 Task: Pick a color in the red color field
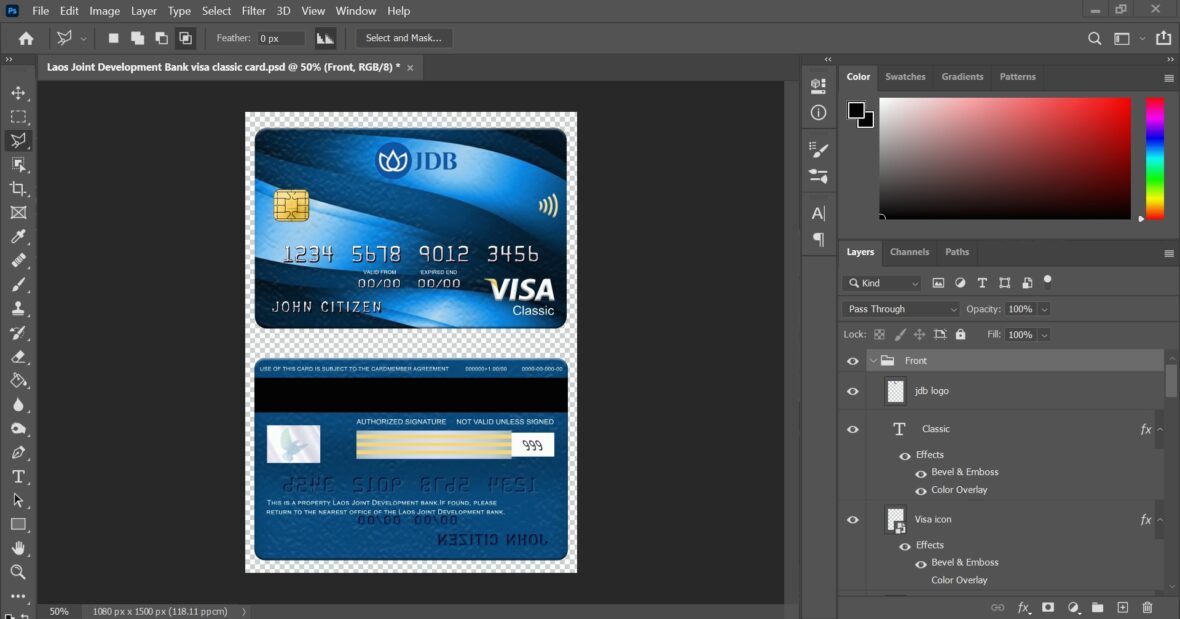point(1005,159)
